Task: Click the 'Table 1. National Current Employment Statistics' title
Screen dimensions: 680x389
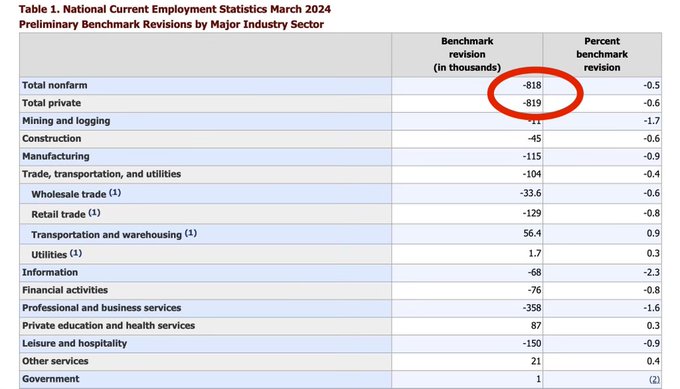Action: coord(175,9)
